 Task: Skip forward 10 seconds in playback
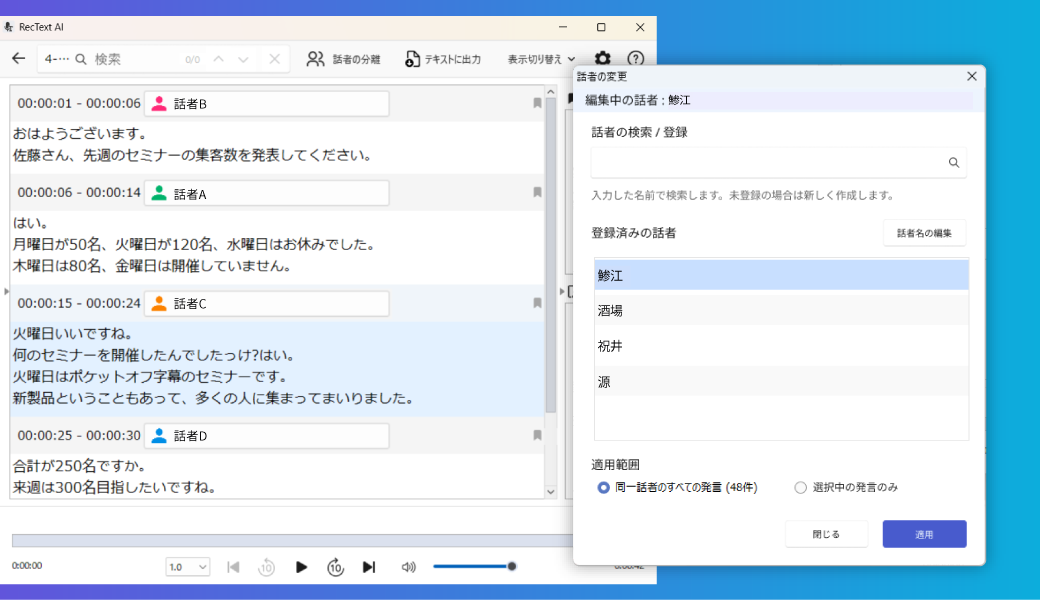pyautogui.click(x=336, y=566)
